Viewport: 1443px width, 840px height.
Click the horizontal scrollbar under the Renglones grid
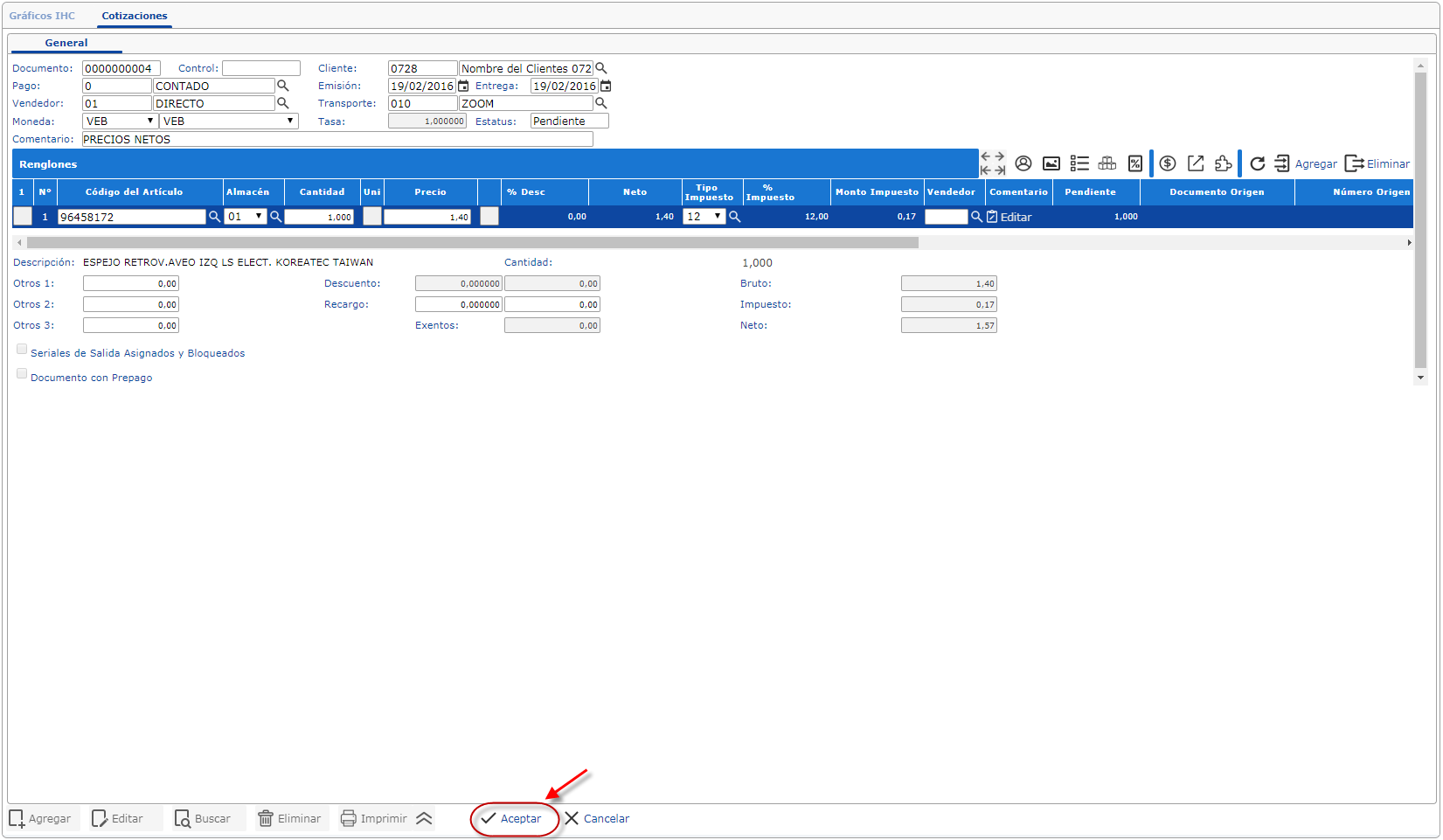coord(472,243)
